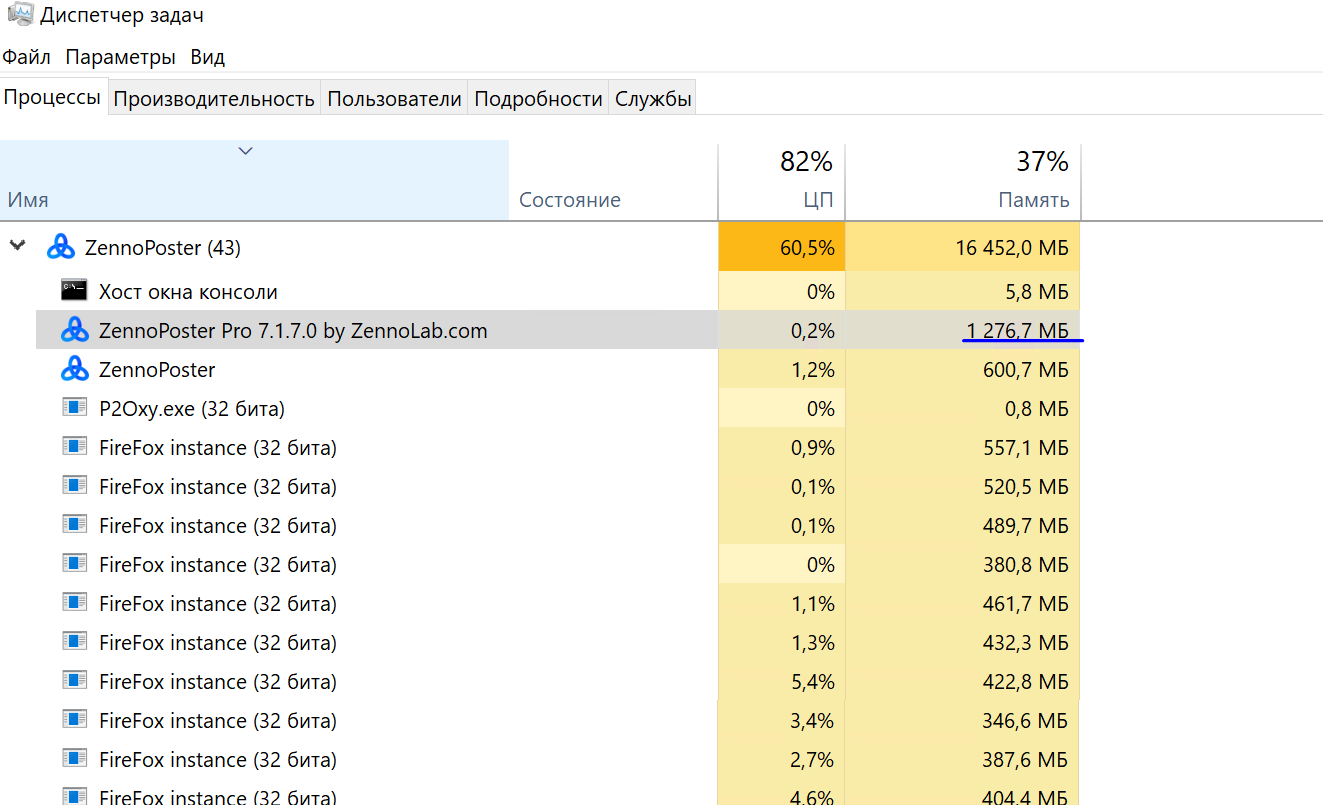The image size is (1323, 805).
Task: Click the 1,1% CPU value
Action: [813, 604]
